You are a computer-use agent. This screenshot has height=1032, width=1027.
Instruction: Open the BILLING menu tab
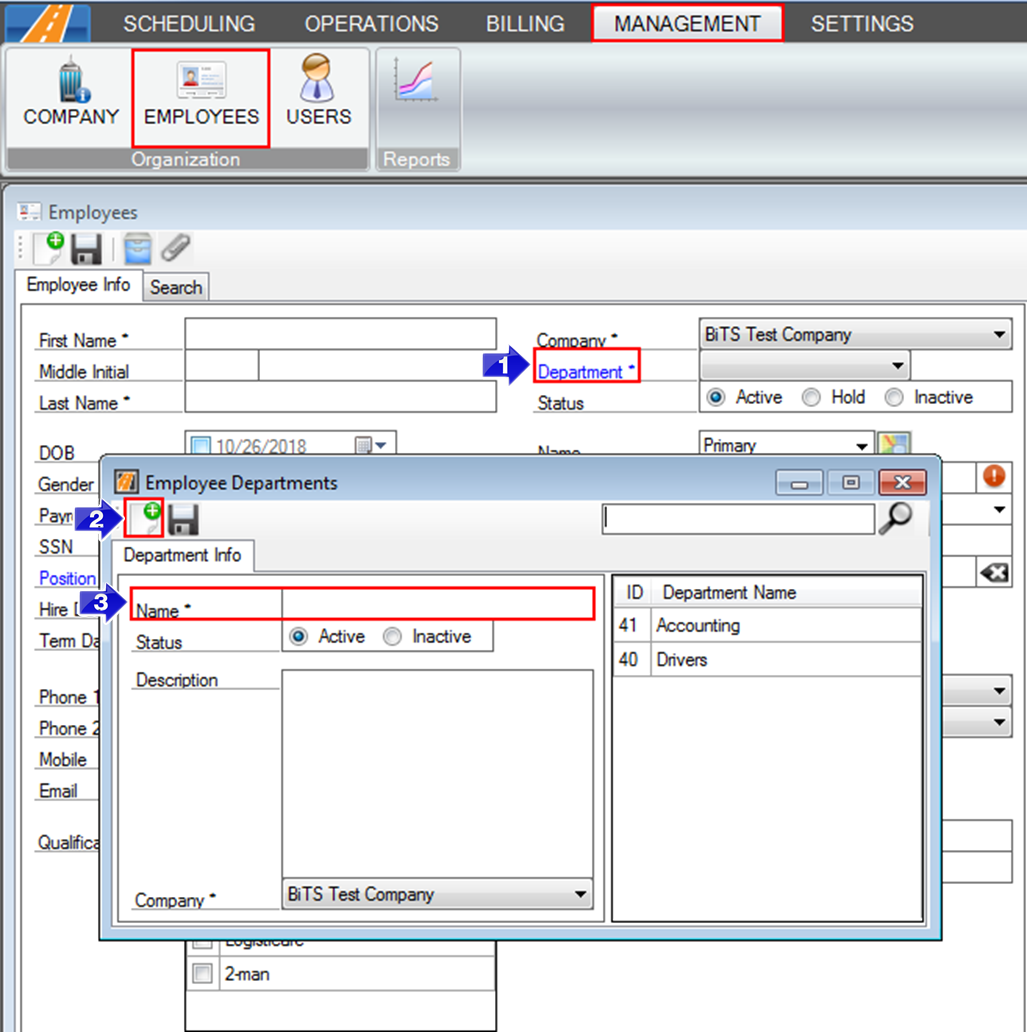pyautogui.click(x=525, y=24)
